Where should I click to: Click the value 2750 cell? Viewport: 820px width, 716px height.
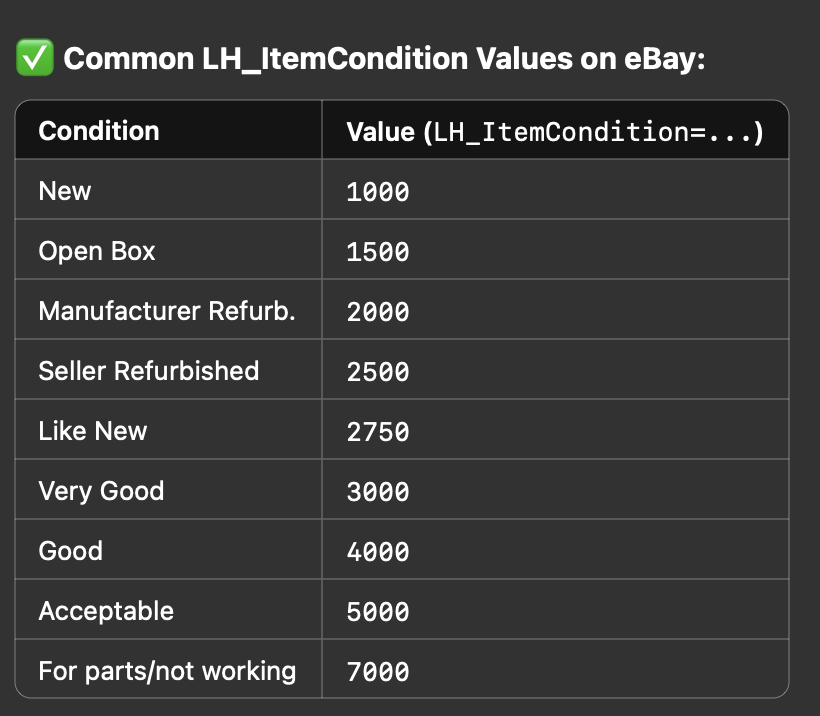tap(378, 432)
